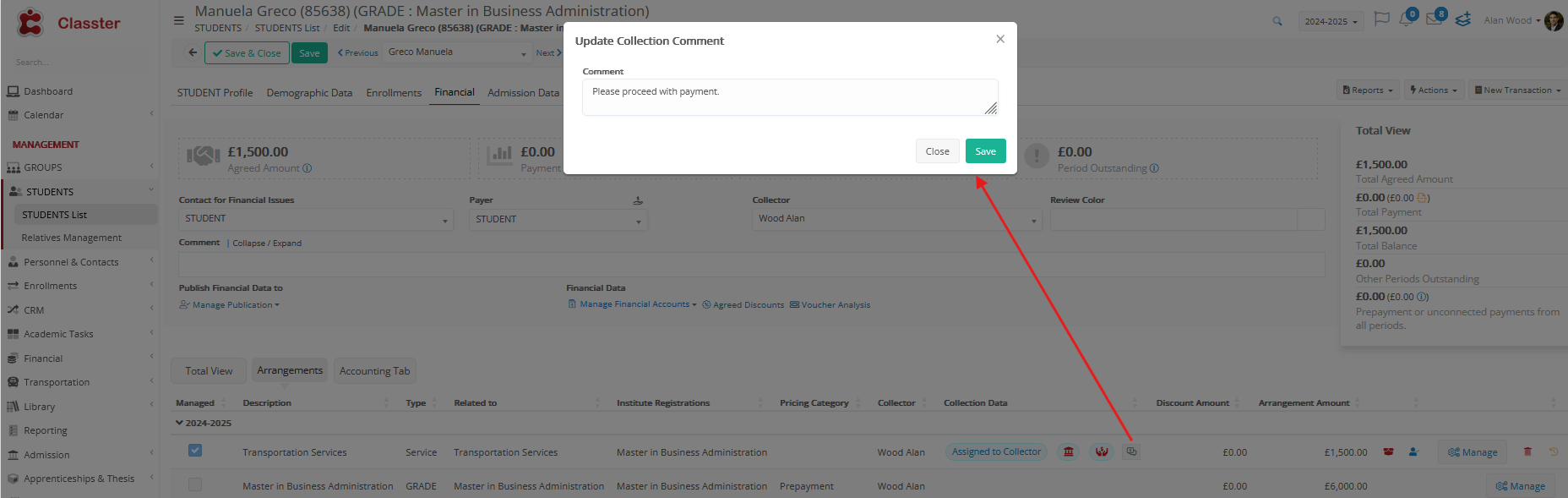Click the Close button in comment dialog
The image size is (1568, 498).
(937, 151)
